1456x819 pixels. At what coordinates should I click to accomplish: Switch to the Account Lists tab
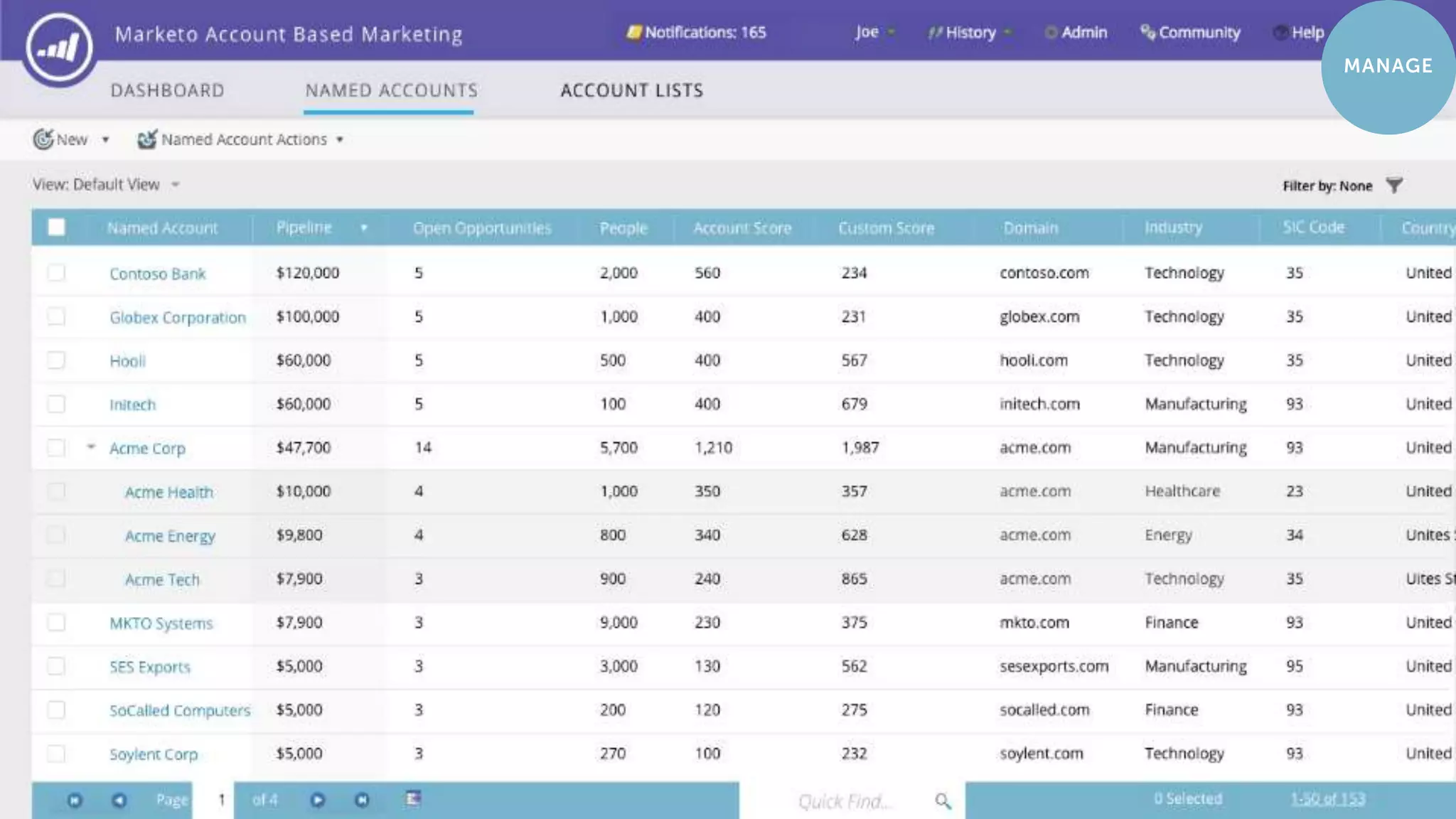(x=631, y=90)
